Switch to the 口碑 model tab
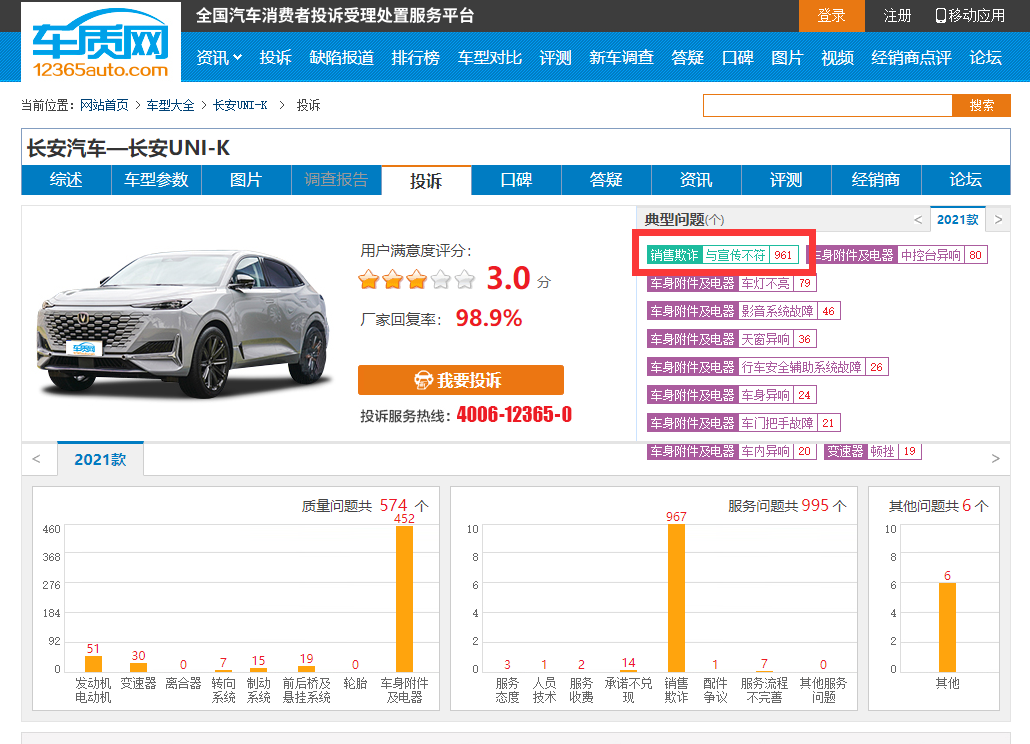 tap(516, 180)
